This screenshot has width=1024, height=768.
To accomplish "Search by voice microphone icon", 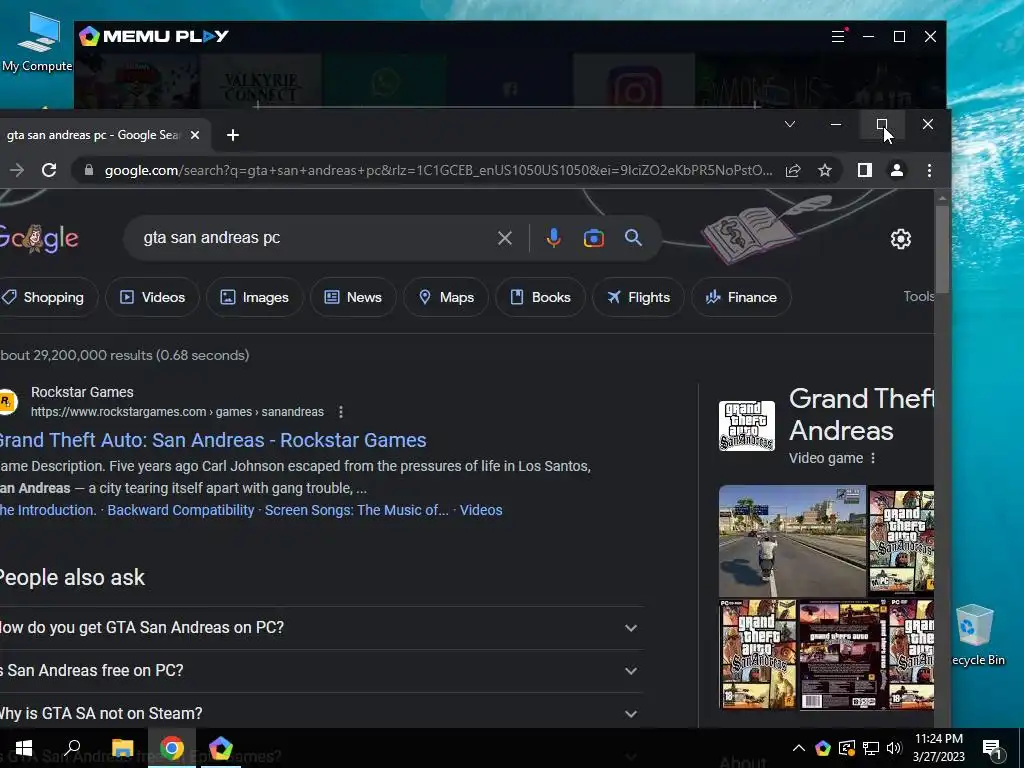I will point(554,238).
